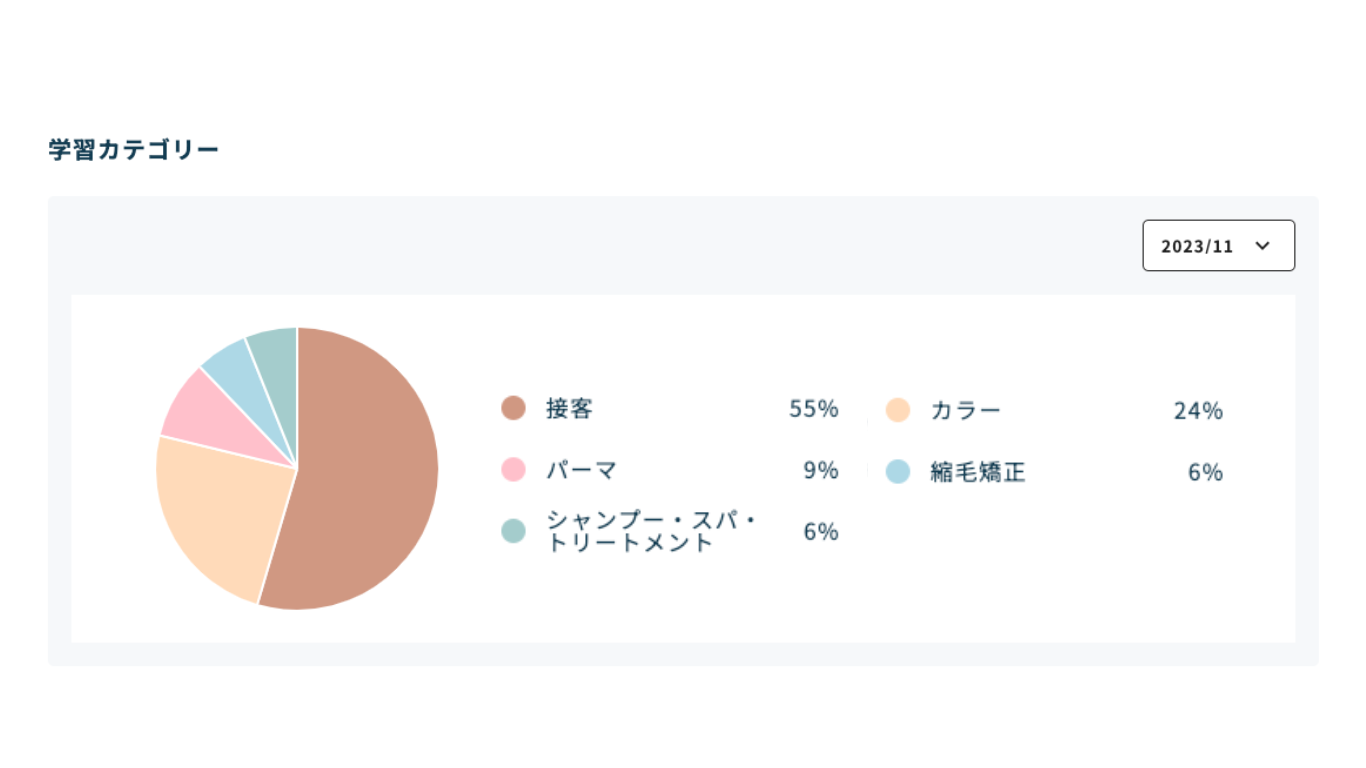
Task: Click the カラー legend label text
Action: pyautogui.click(x=965, y=410)
